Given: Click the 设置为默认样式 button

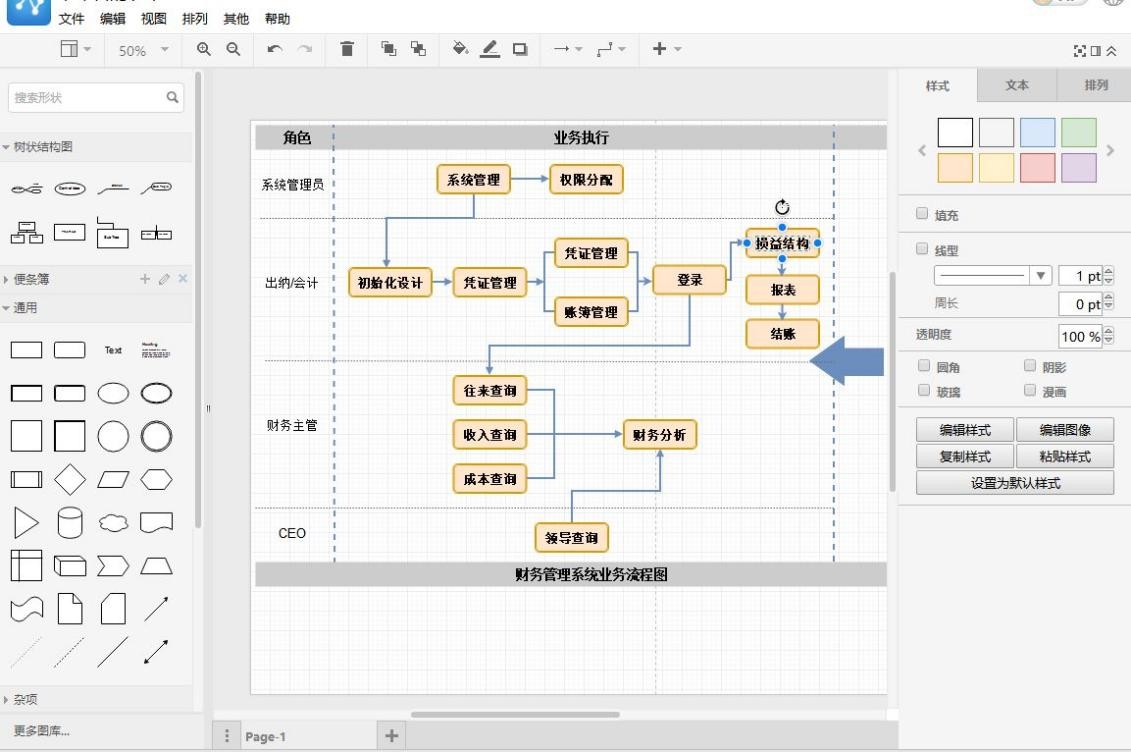Looking at the screenshot, I should pos(1014,483).
